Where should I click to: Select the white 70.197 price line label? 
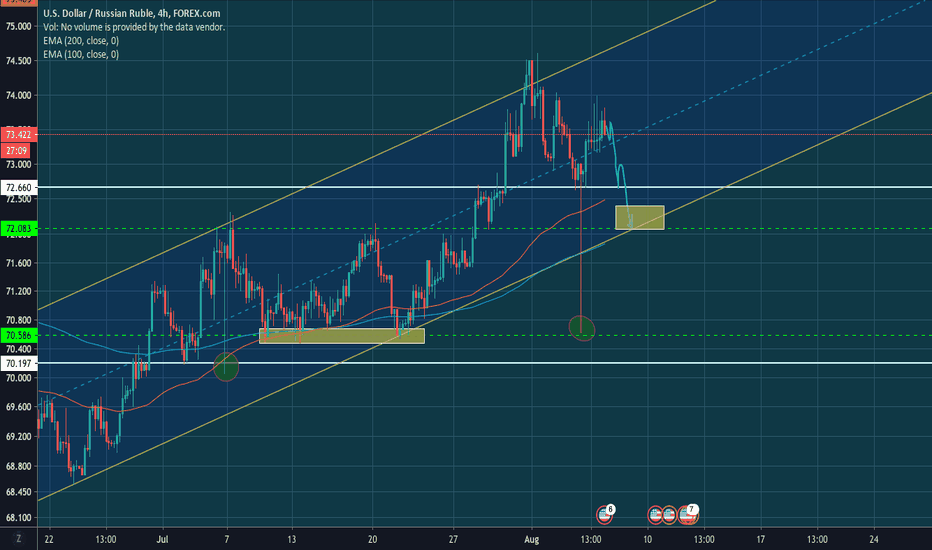pyautogui.click(x=19, y=363)
